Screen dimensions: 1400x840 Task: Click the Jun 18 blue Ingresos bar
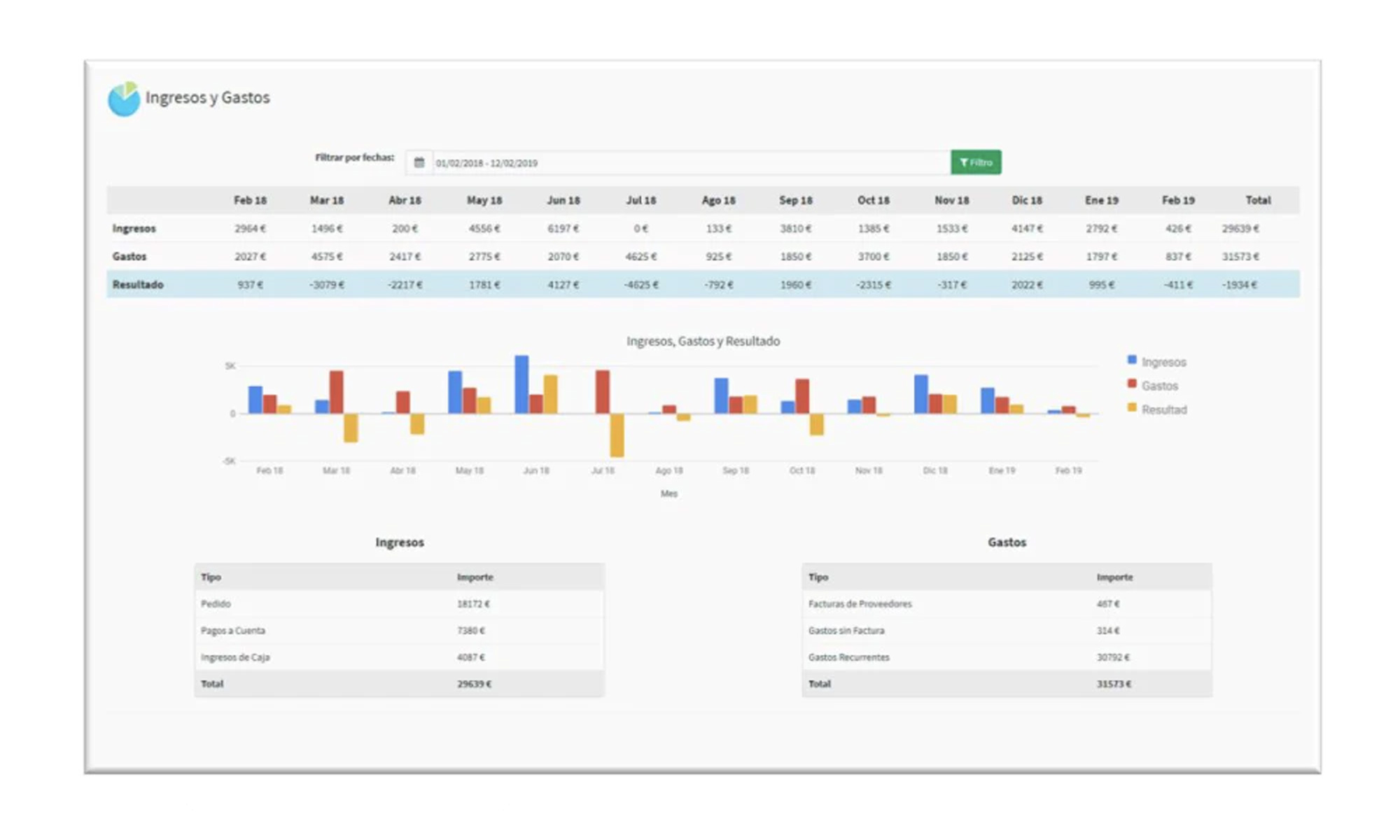(x=521, y=384)
